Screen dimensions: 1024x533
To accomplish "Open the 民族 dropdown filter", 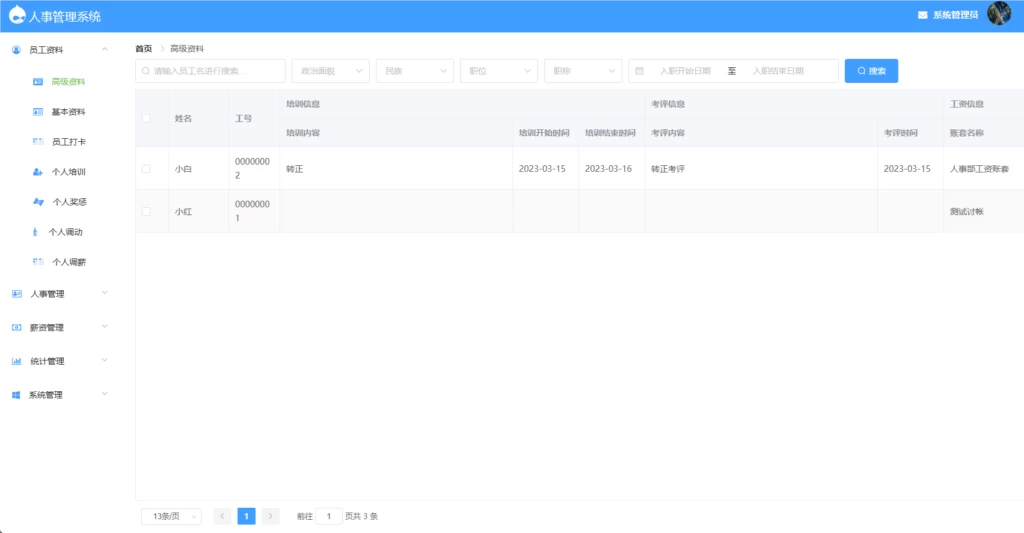I will [x=415, y=71].
